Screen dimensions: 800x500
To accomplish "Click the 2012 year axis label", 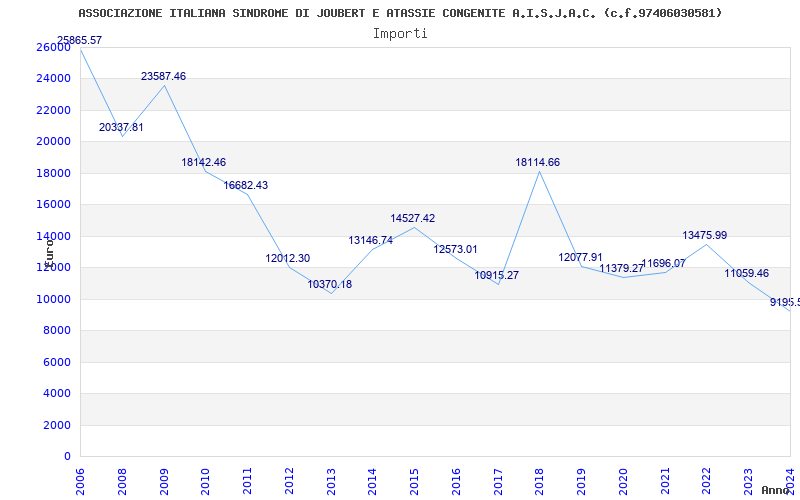I will [x=289, y=482].
